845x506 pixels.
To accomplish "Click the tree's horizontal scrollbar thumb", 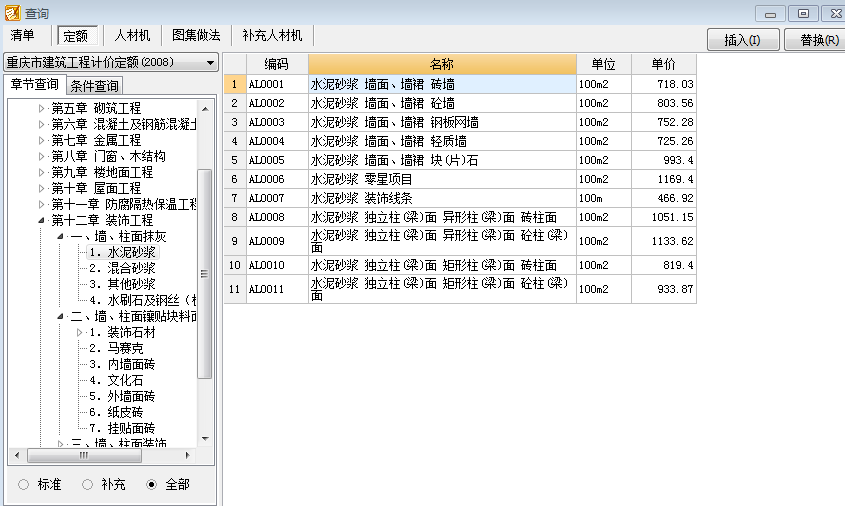I will (x=84, y=455).
